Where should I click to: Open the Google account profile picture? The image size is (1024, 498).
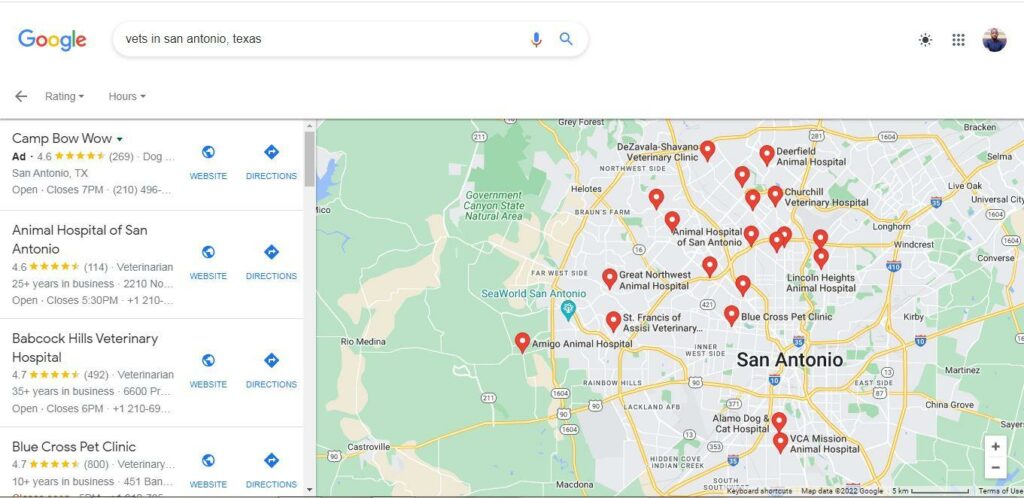point(994,40)
